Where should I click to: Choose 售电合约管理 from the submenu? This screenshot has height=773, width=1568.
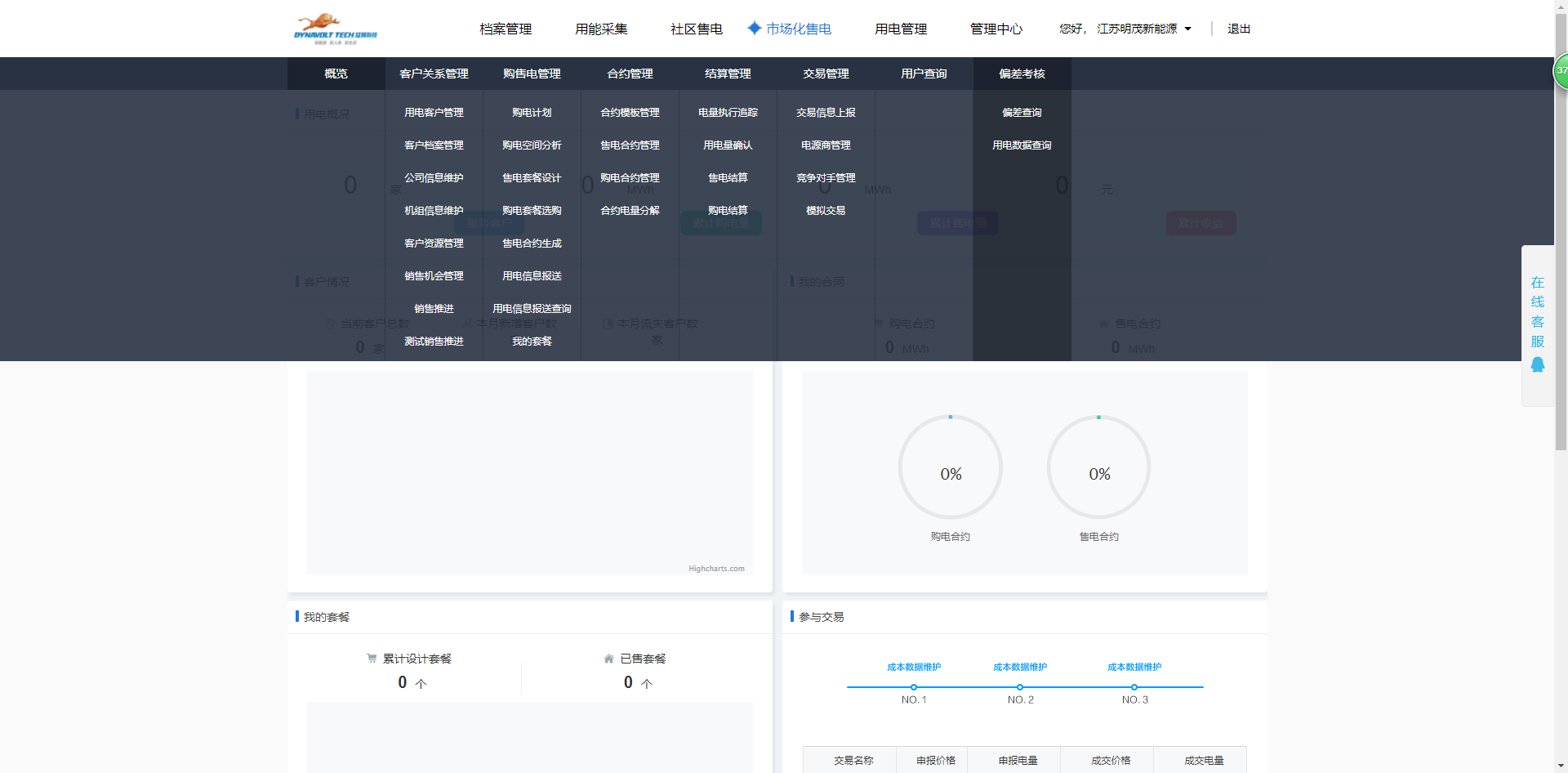630,145
